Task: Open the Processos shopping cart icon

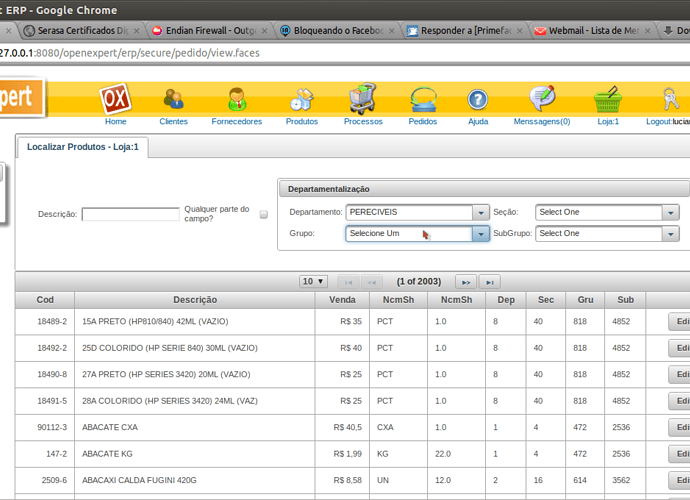Action: coord(363,98)
